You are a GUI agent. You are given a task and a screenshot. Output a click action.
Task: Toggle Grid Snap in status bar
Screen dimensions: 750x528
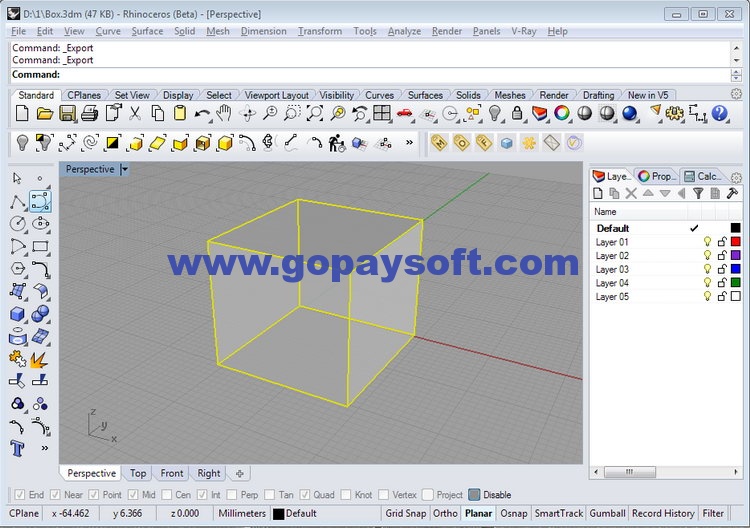[x=406, y=513]
